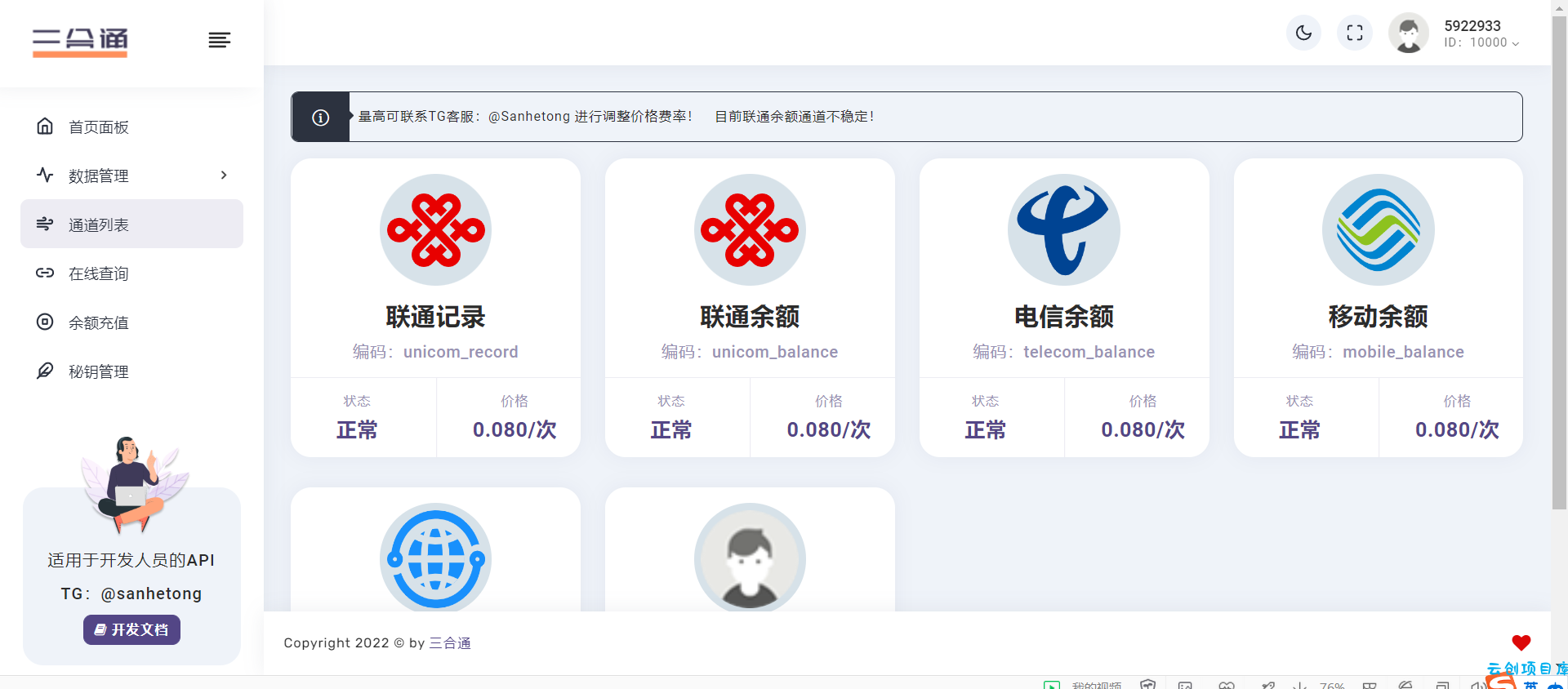
Task: Click the Copyright 2022 footer text
Action: coord(377,643)
